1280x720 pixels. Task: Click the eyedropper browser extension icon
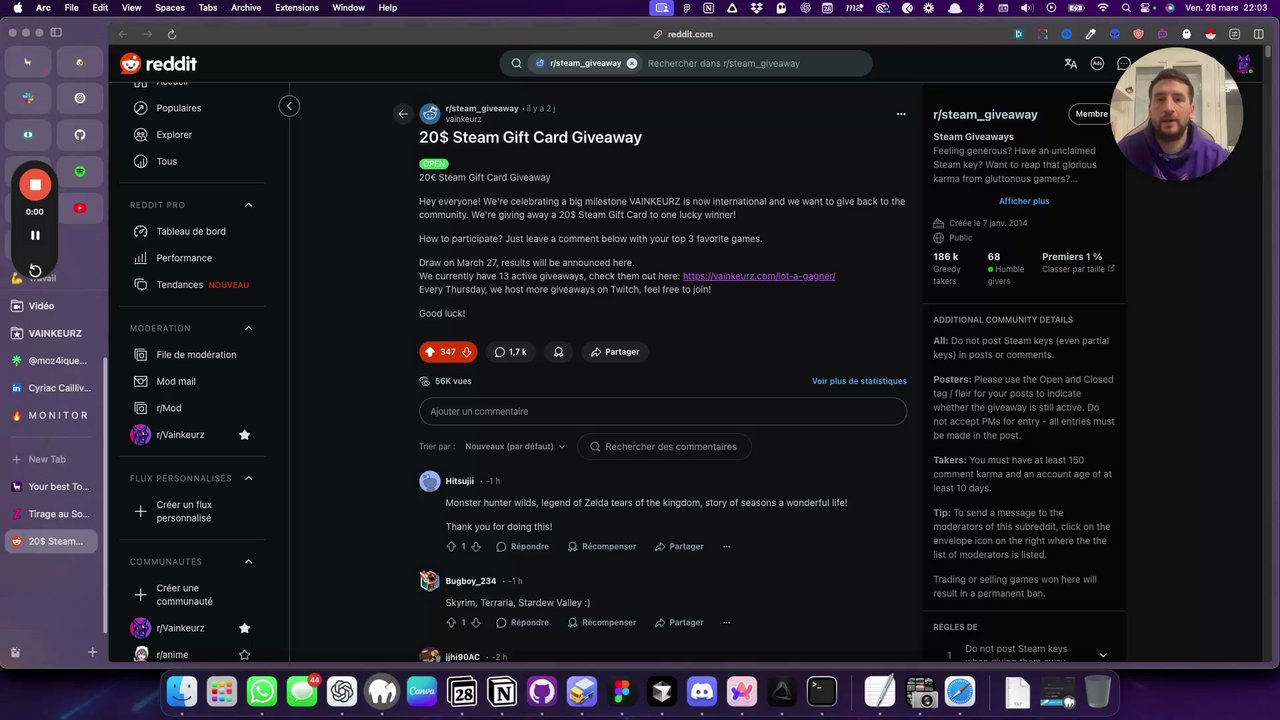pos(1090,34)
